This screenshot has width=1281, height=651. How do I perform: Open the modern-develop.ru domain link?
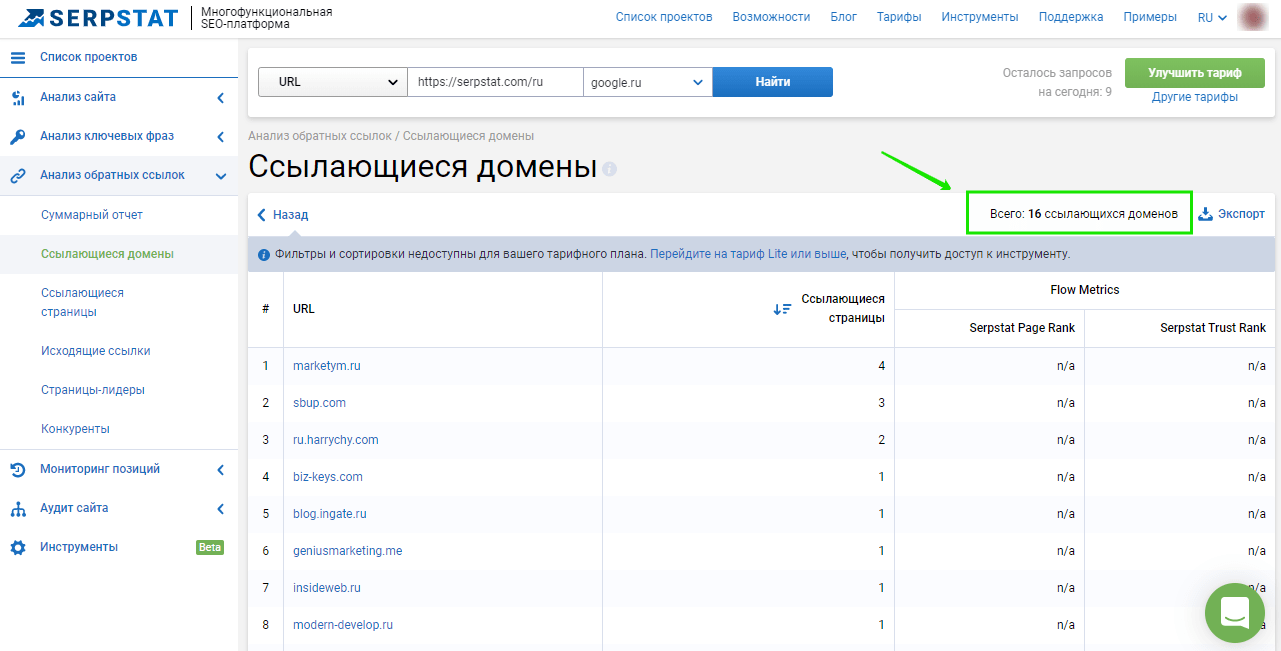click(343, 625)
